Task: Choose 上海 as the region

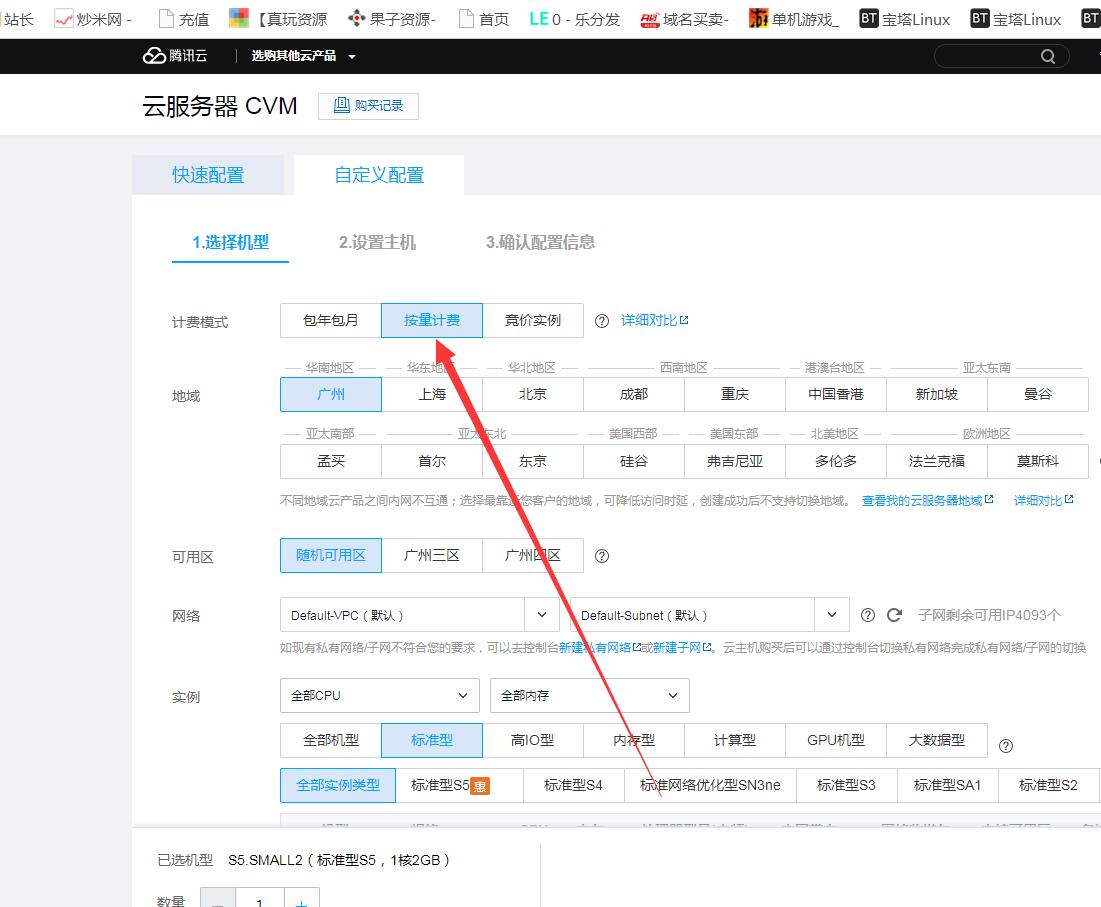Action: 432,395
